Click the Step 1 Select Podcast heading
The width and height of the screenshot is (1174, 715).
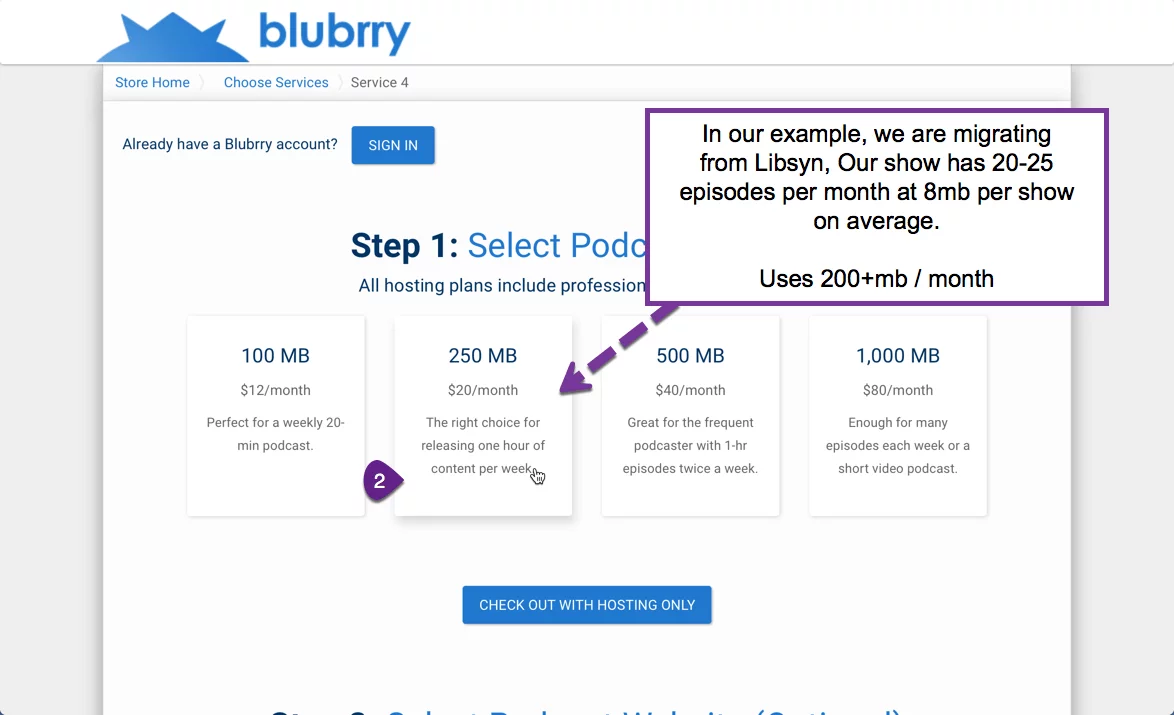tap(498, 246)
